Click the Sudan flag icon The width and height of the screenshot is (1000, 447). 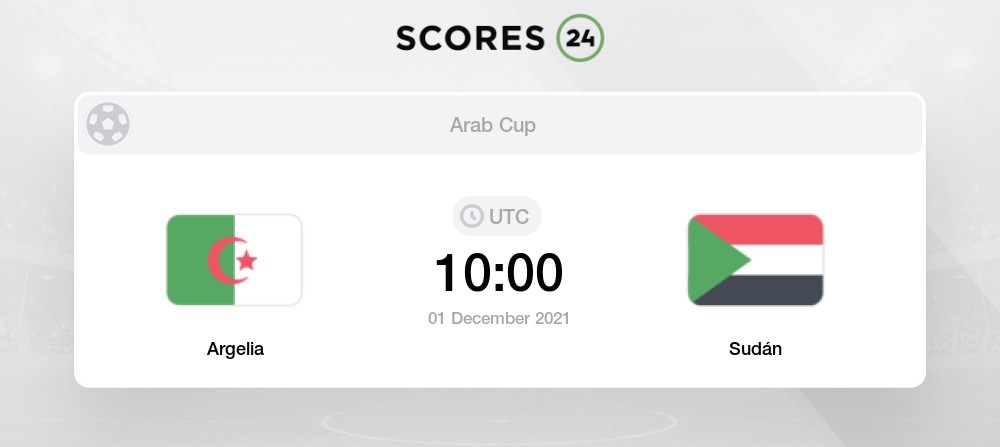[x=755, y=260]
